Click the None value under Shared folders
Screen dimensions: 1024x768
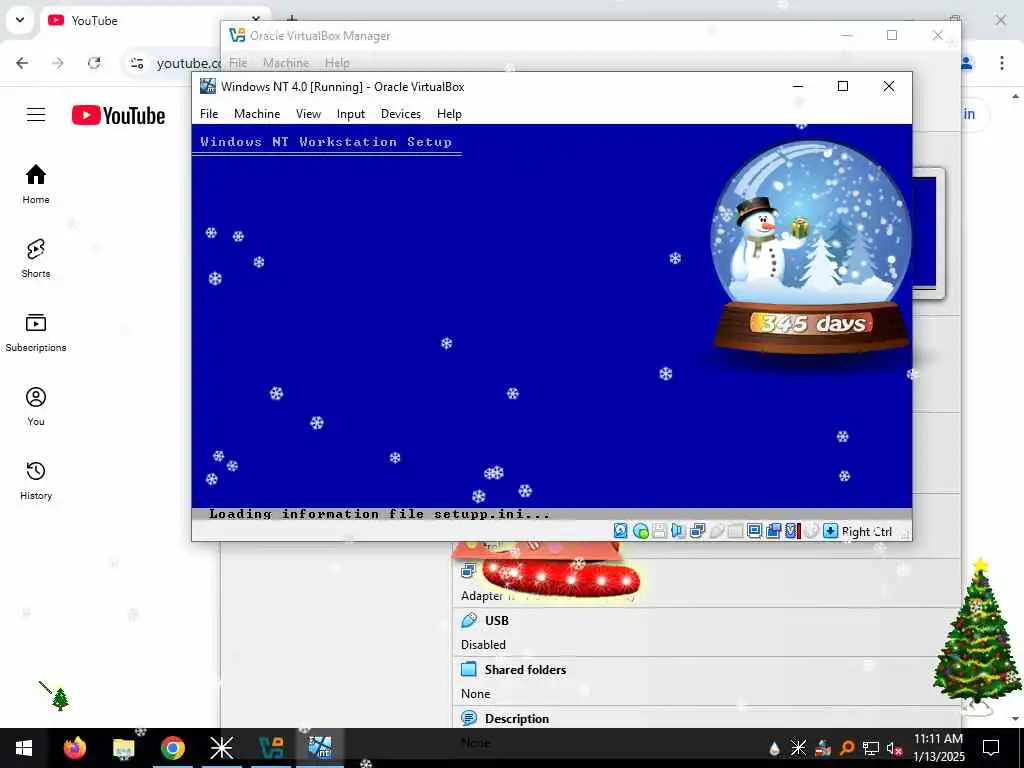[x=475, y=694]
